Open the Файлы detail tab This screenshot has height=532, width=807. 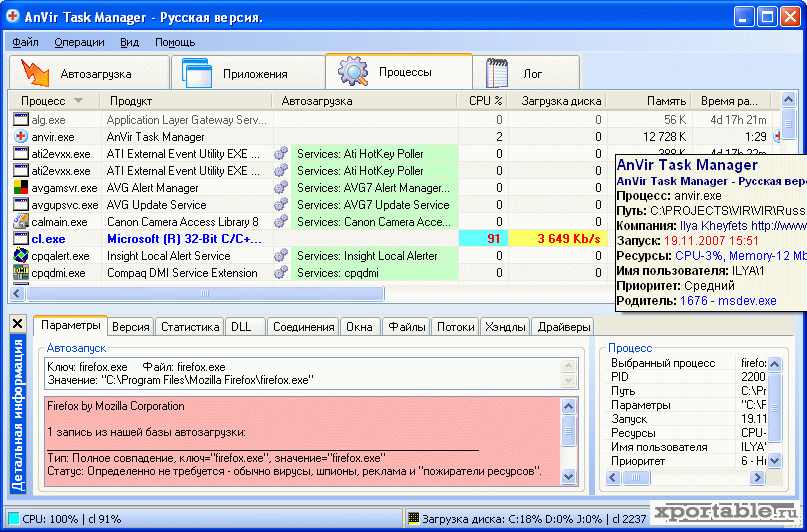pyautogui.click(x=407, y=327)
